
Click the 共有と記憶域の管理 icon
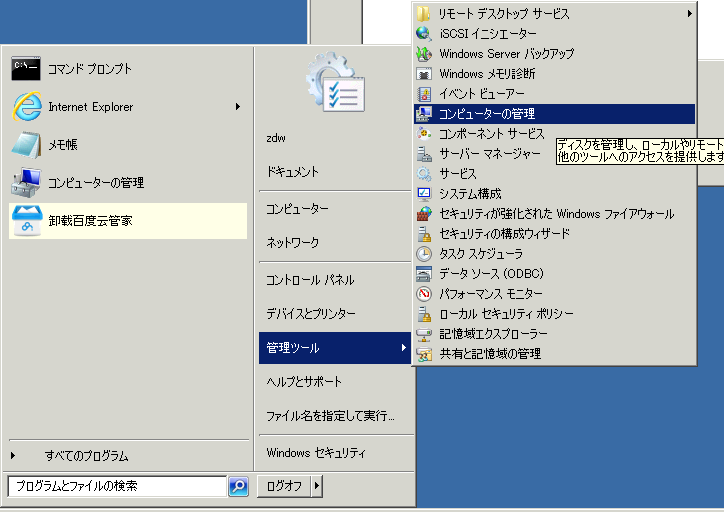point(423,354)
